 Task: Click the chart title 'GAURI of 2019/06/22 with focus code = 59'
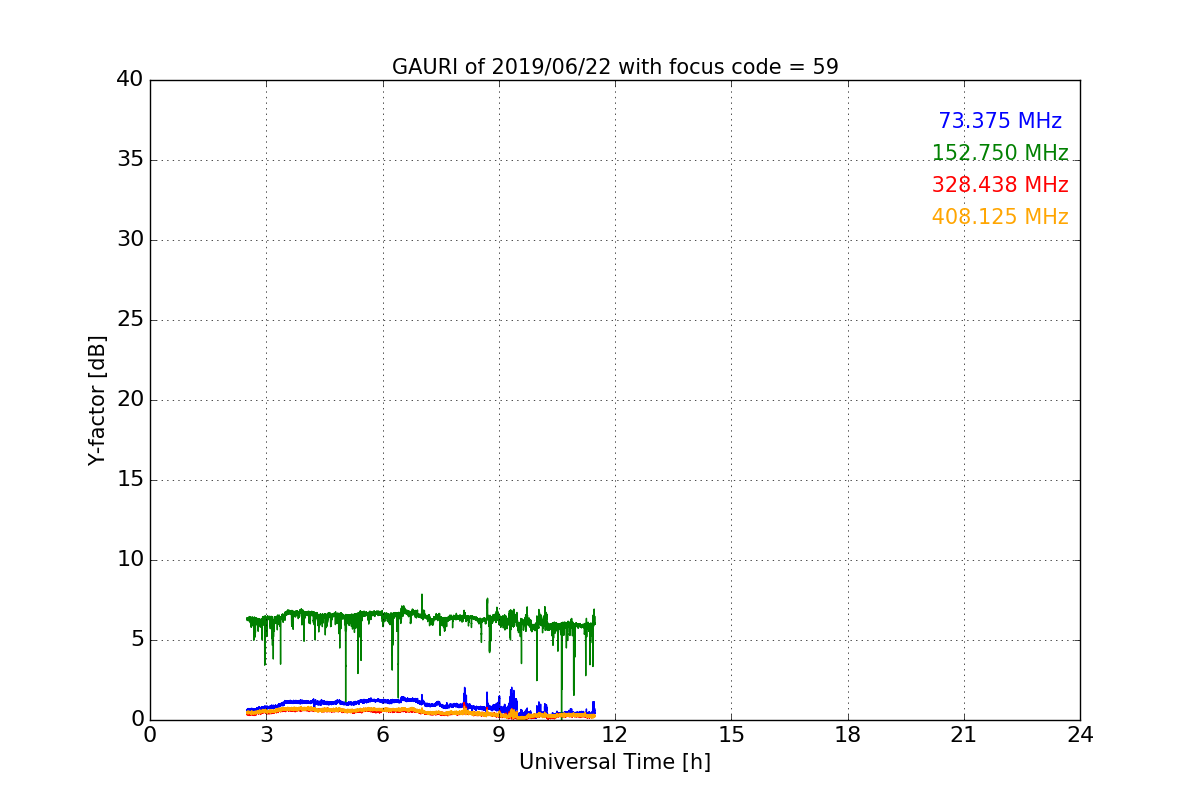coord(615,67)
